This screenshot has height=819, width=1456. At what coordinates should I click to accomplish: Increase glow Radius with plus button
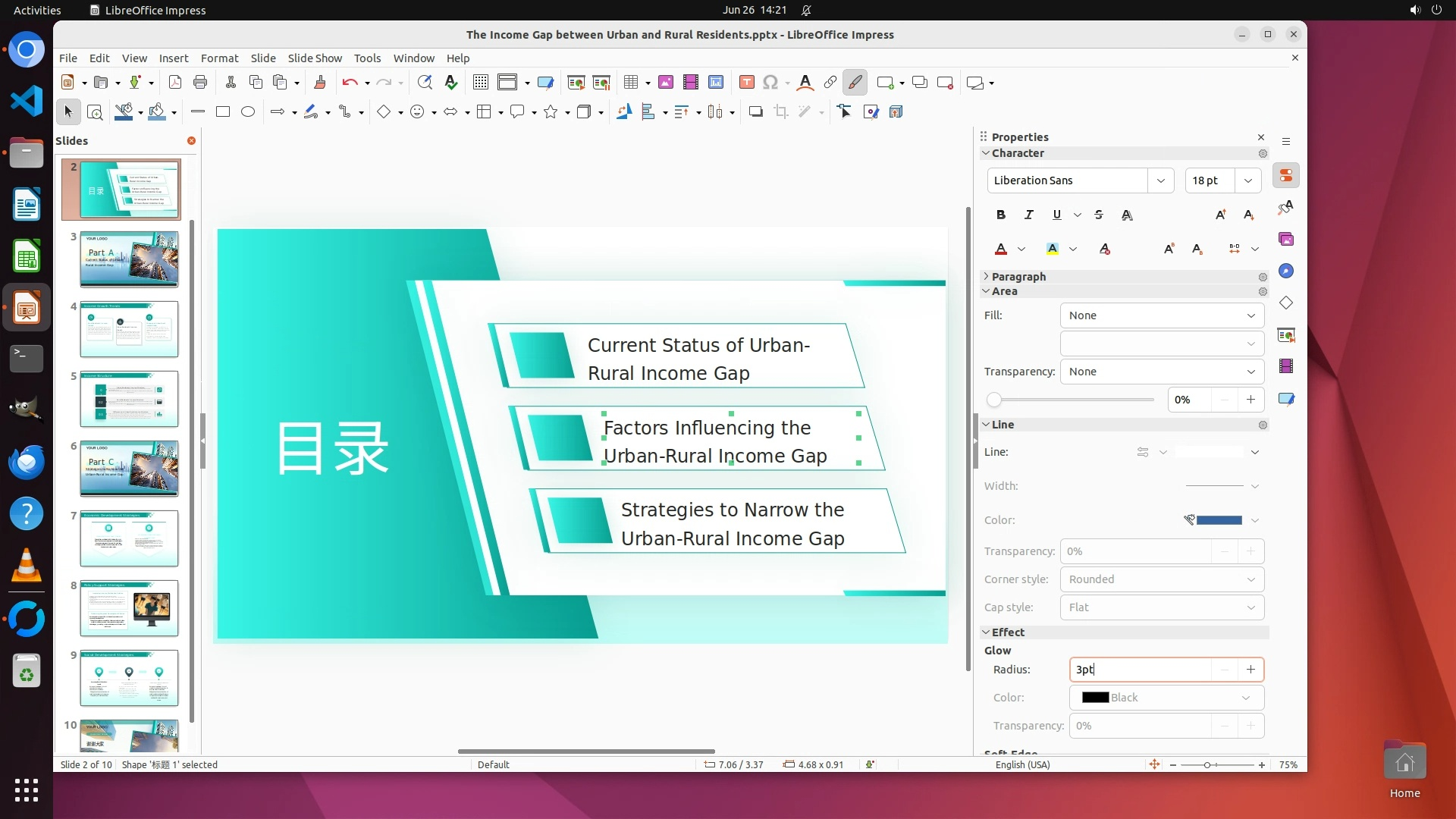pyautogui.click(x=1250, y=670)
